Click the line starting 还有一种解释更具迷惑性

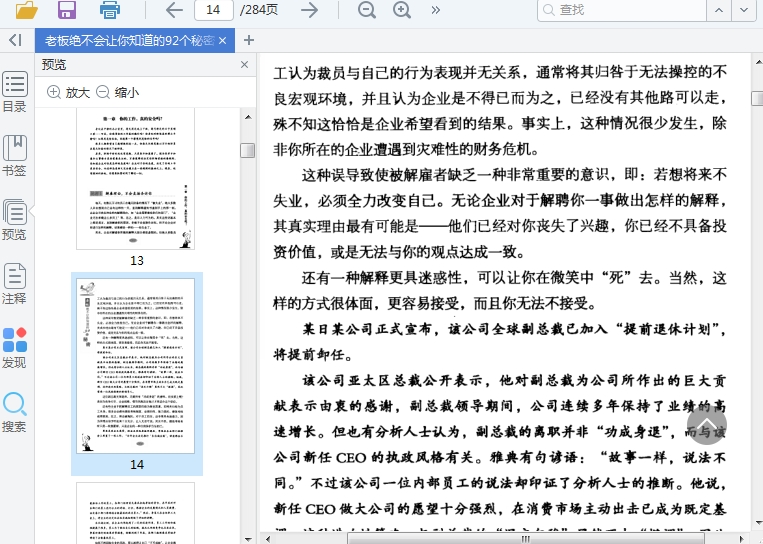pyautogui.click(x=514, y=278)
